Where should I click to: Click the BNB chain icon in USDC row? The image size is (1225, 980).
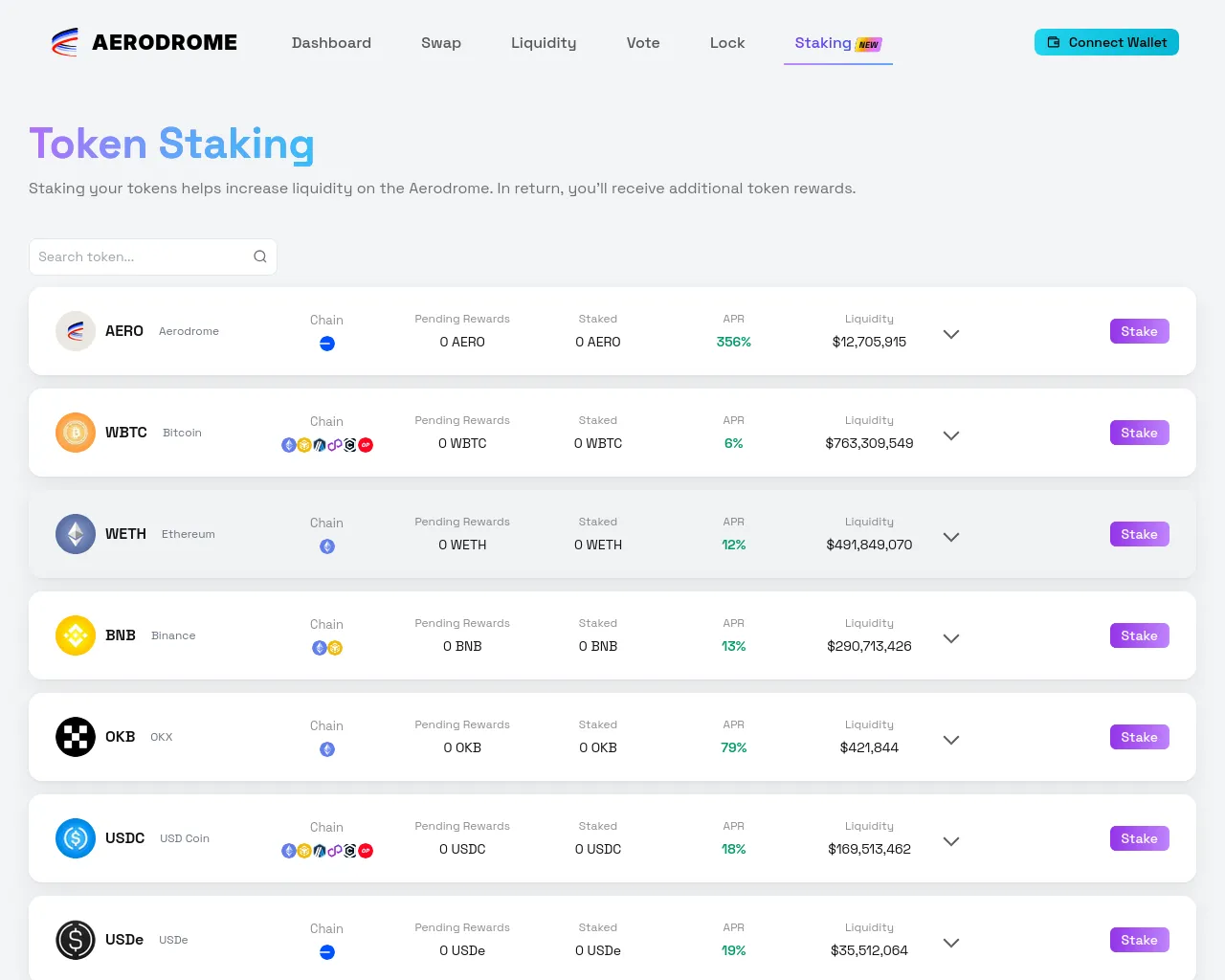coord(304,851)
